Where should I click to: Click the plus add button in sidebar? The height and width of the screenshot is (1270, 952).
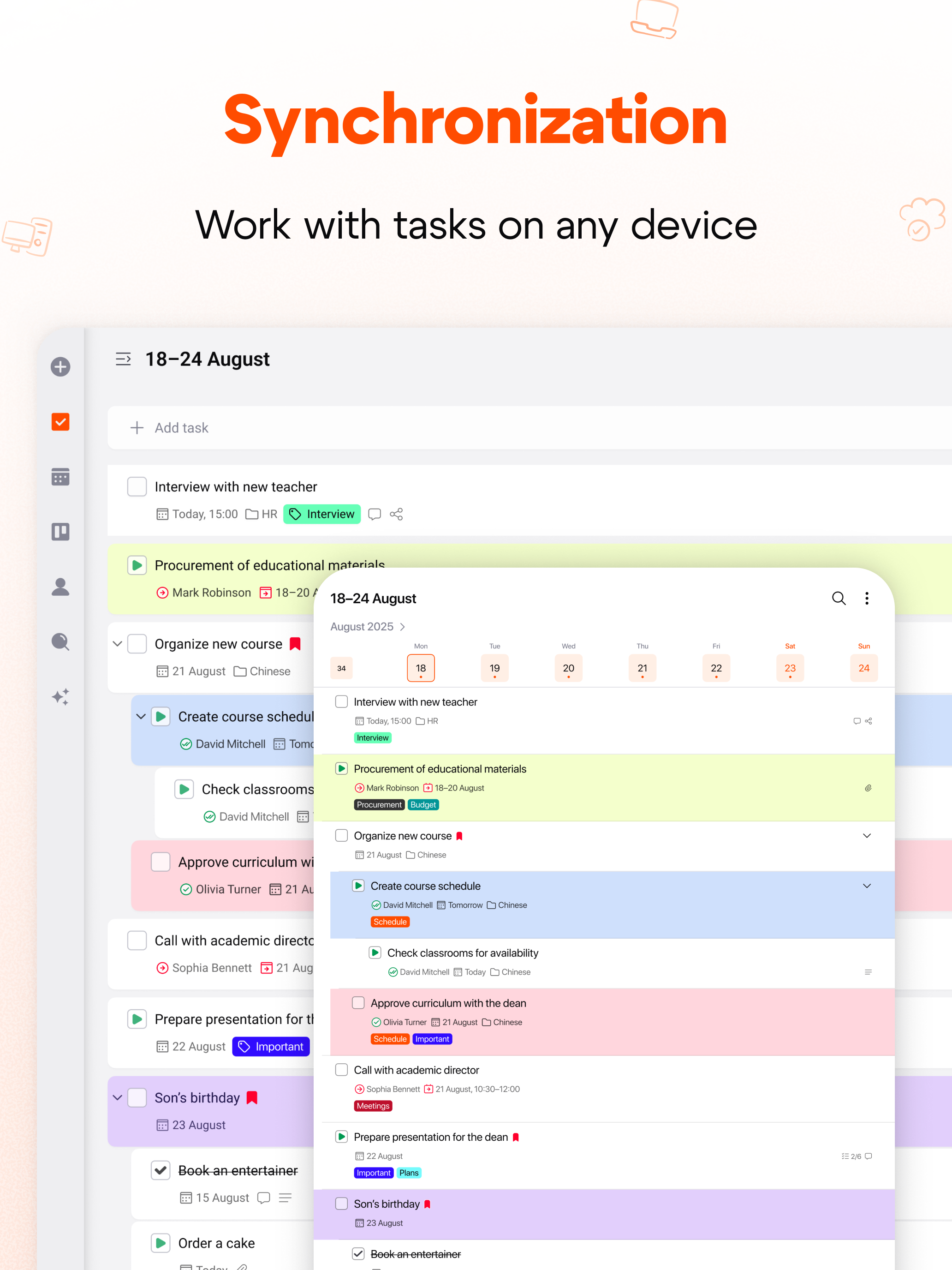click(60, 366)
